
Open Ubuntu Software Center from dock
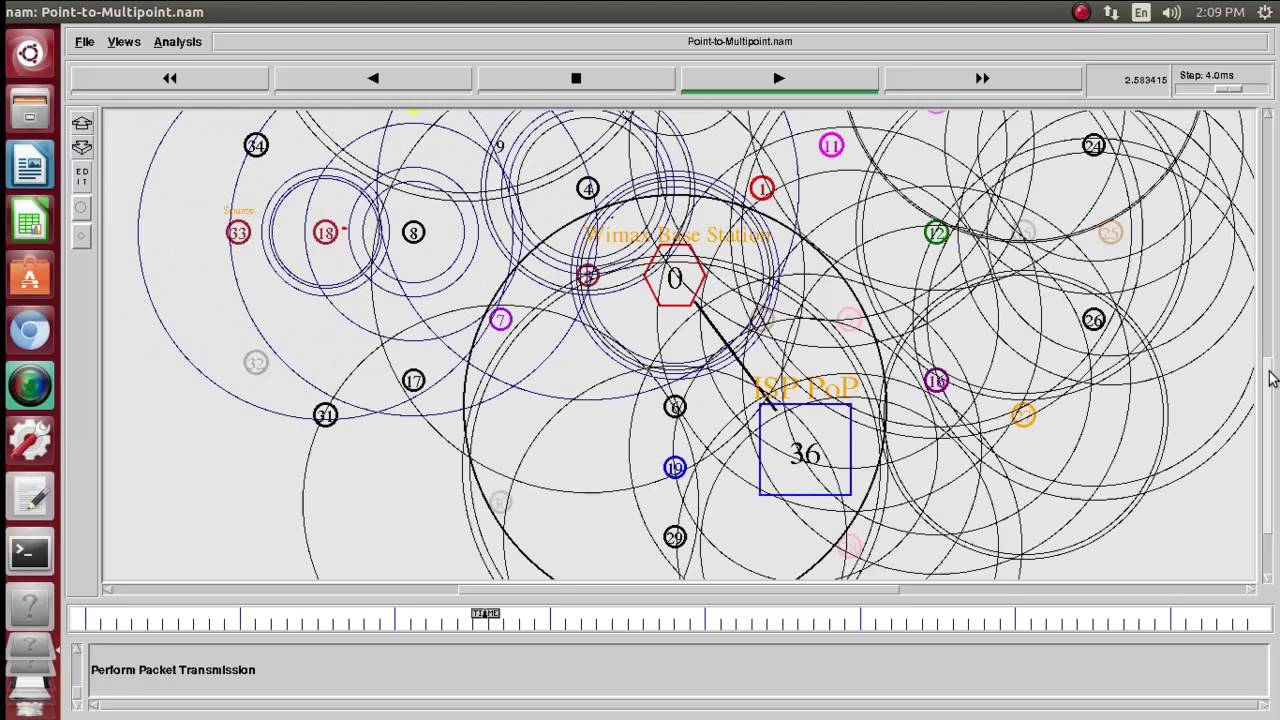click(30, 275)
